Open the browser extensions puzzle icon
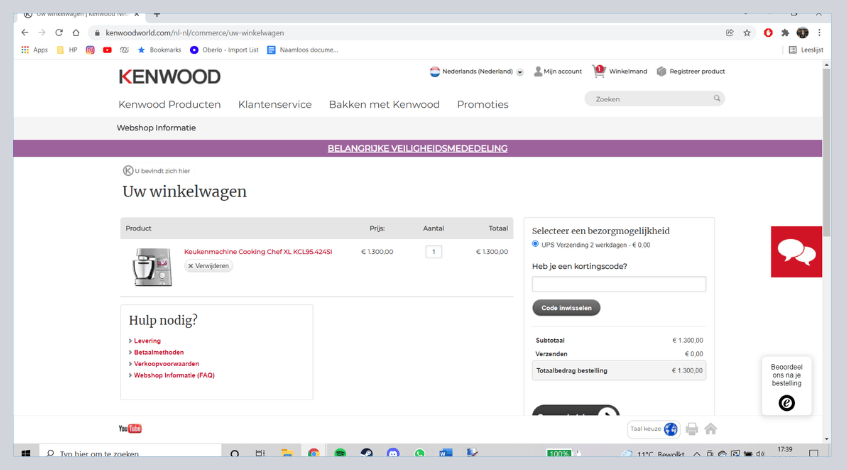The height and width of the screenshot is (470, 847). pyautogui.click(x=785, y=33)
